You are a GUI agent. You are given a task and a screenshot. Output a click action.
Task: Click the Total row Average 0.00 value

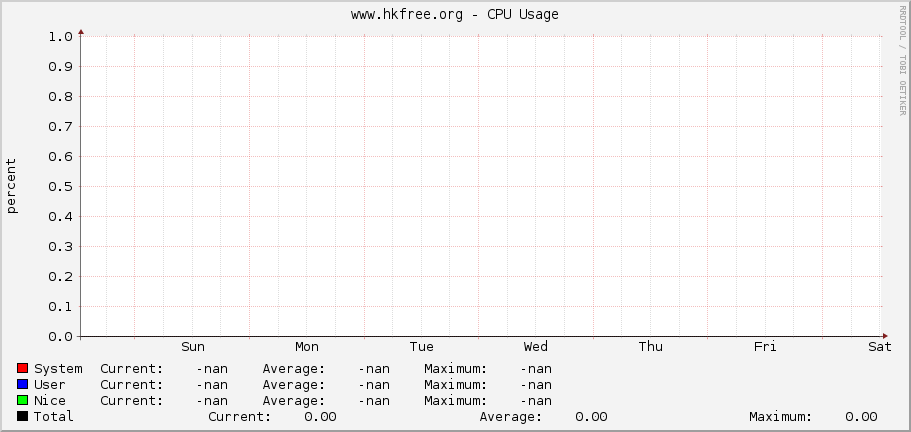pyautogui.click(x=591, y=416)
